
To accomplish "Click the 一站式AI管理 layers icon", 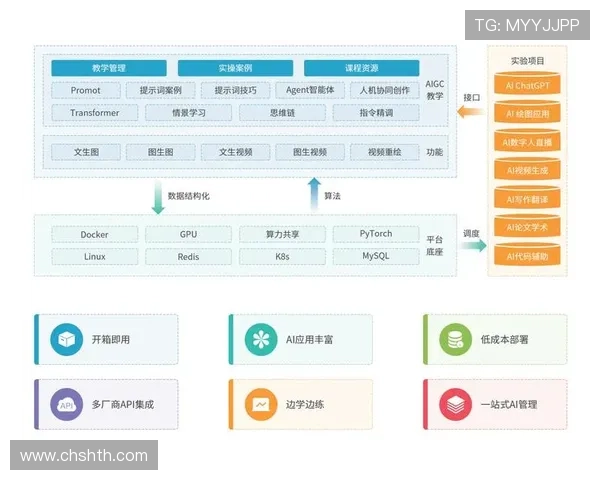I will click(455, 405).
